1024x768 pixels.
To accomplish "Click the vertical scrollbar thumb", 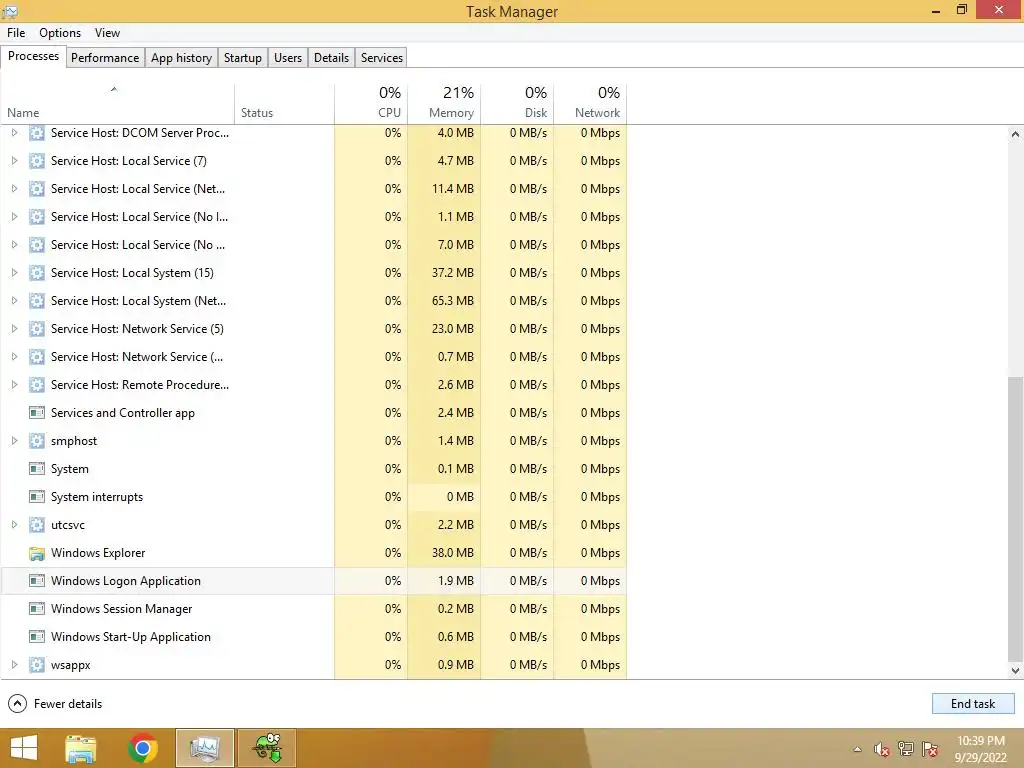I will (1016, 519).
